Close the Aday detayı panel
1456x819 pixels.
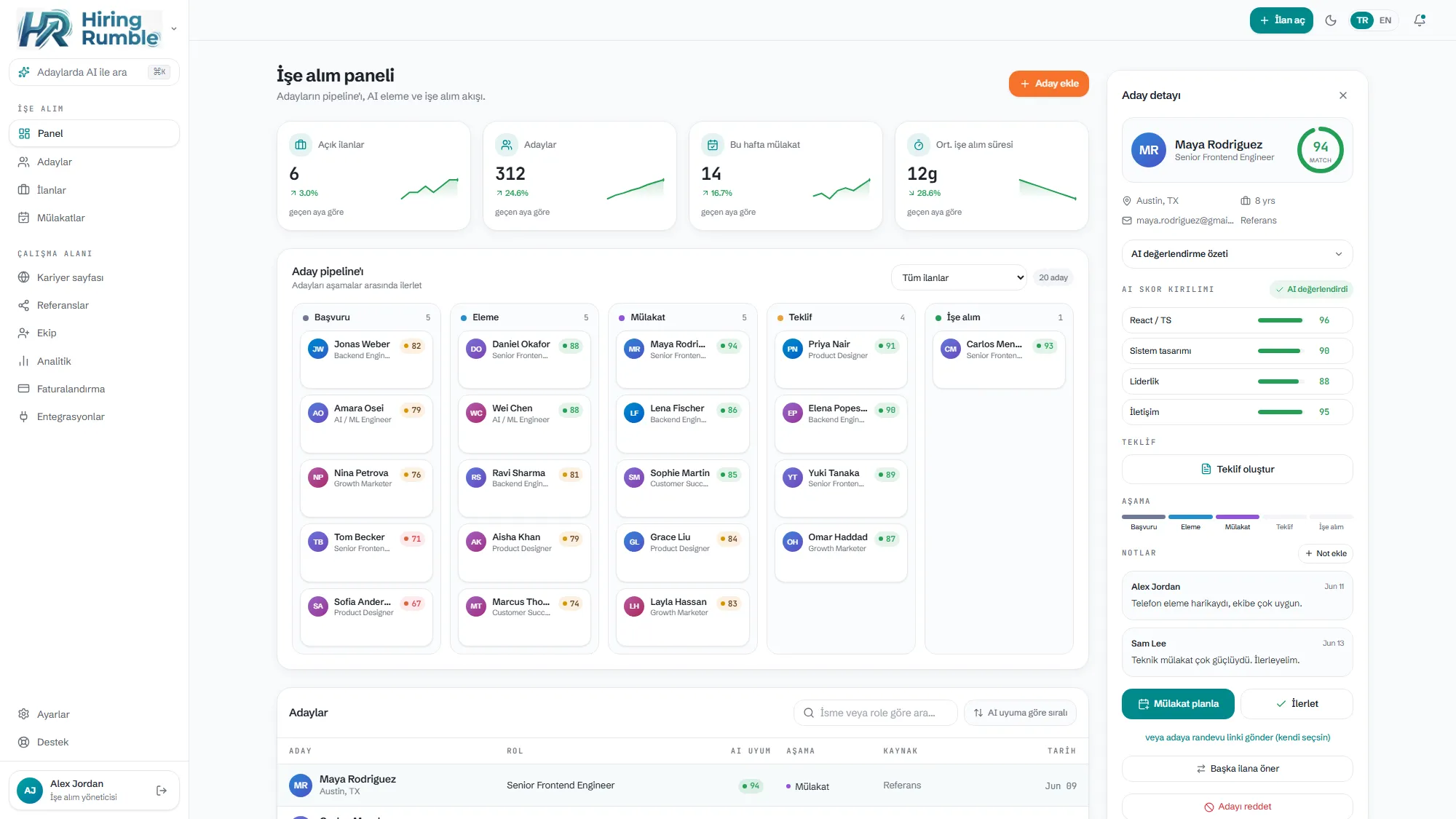click(x=1343, y=95)
